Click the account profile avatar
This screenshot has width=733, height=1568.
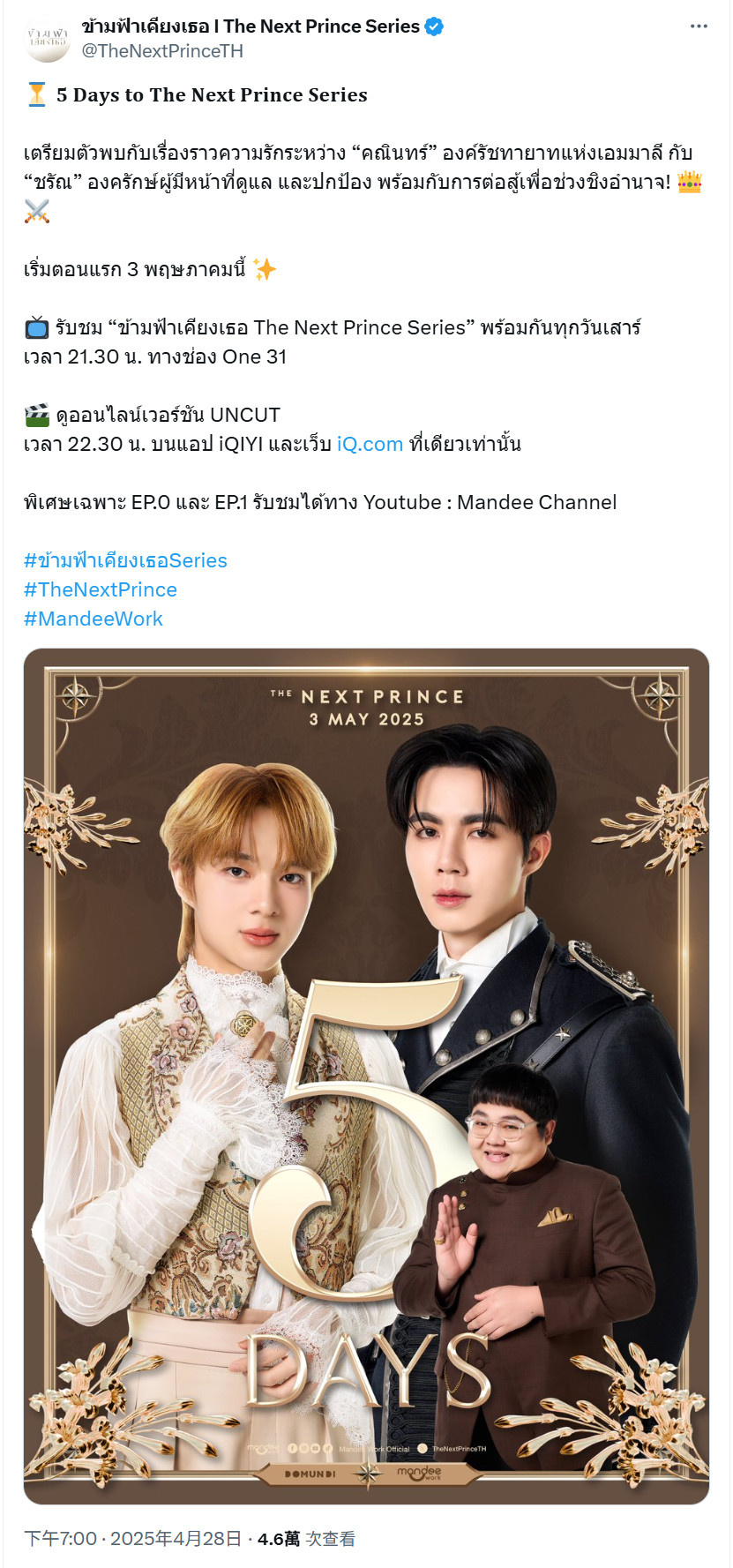point(48,39)
